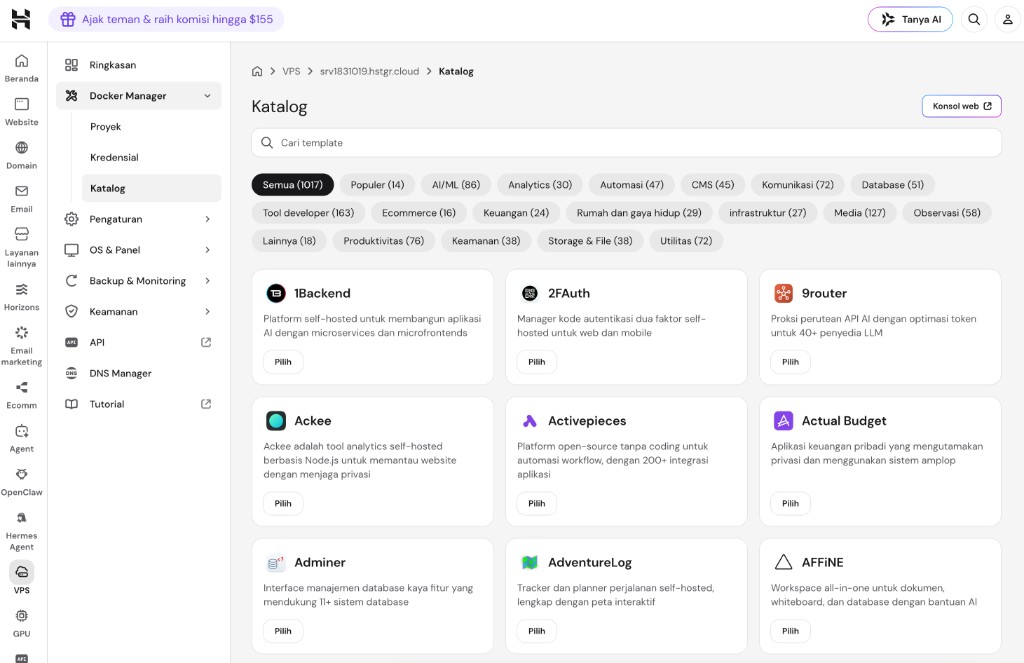Open Tutorial external link icon

point(206,404)
